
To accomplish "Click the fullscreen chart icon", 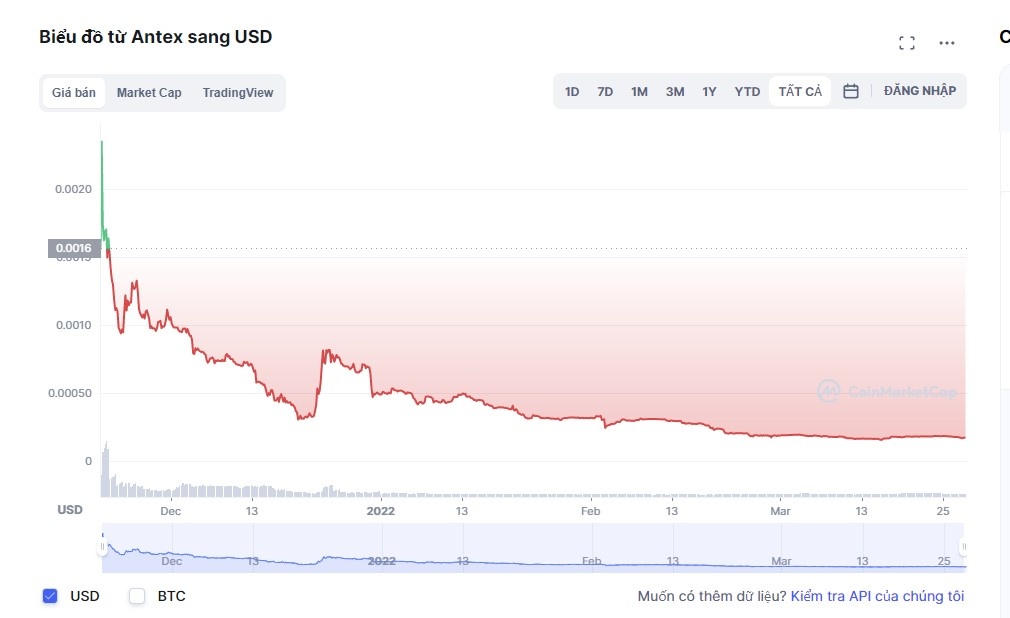I will click(x=907, y=43).
